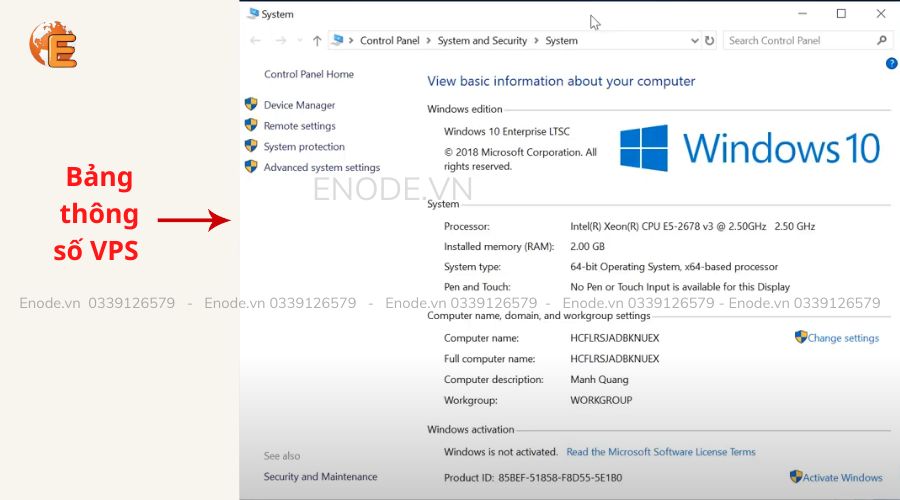This screenshot has height=500, width=900.
Task: Open Advanced system settings
Action: click(x=321, y=168)
